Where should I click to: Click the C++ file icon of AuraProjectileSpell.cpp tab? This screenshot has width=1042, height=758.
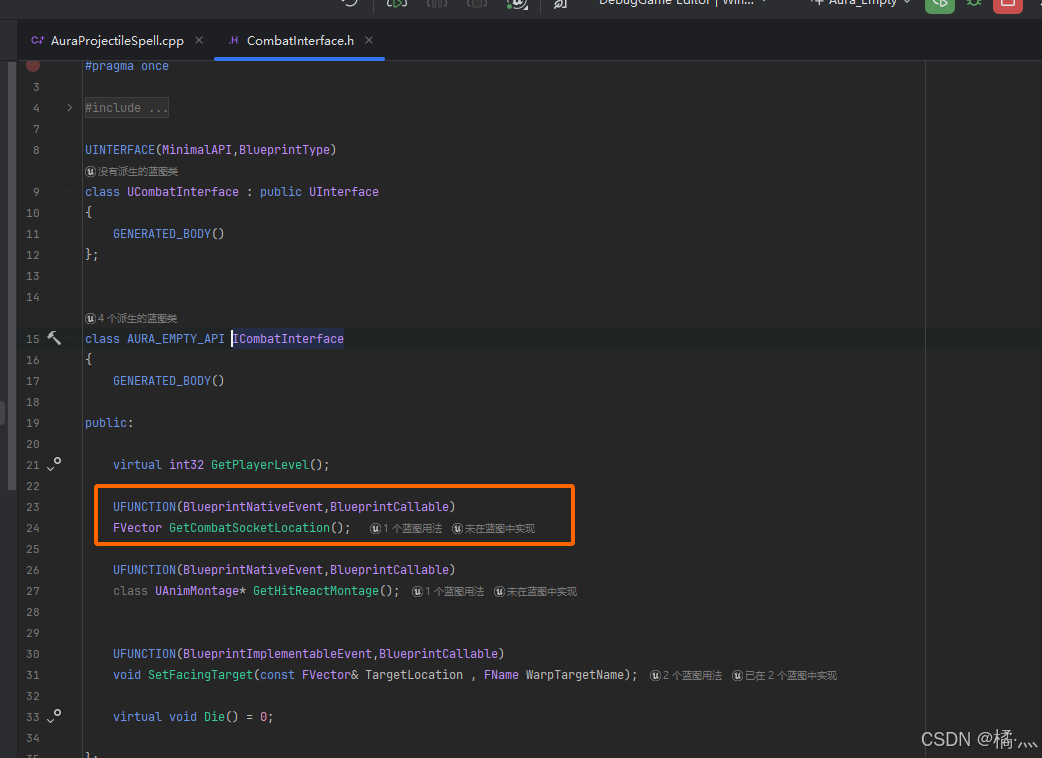click(38, 41)
